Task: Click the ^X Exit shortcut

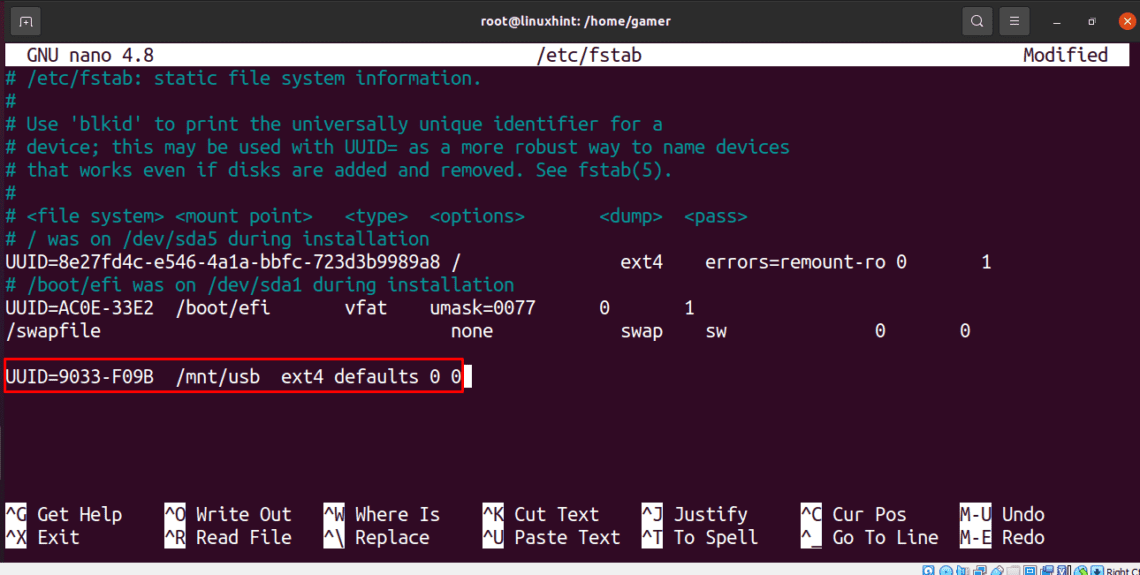Action: coord(43,537)
